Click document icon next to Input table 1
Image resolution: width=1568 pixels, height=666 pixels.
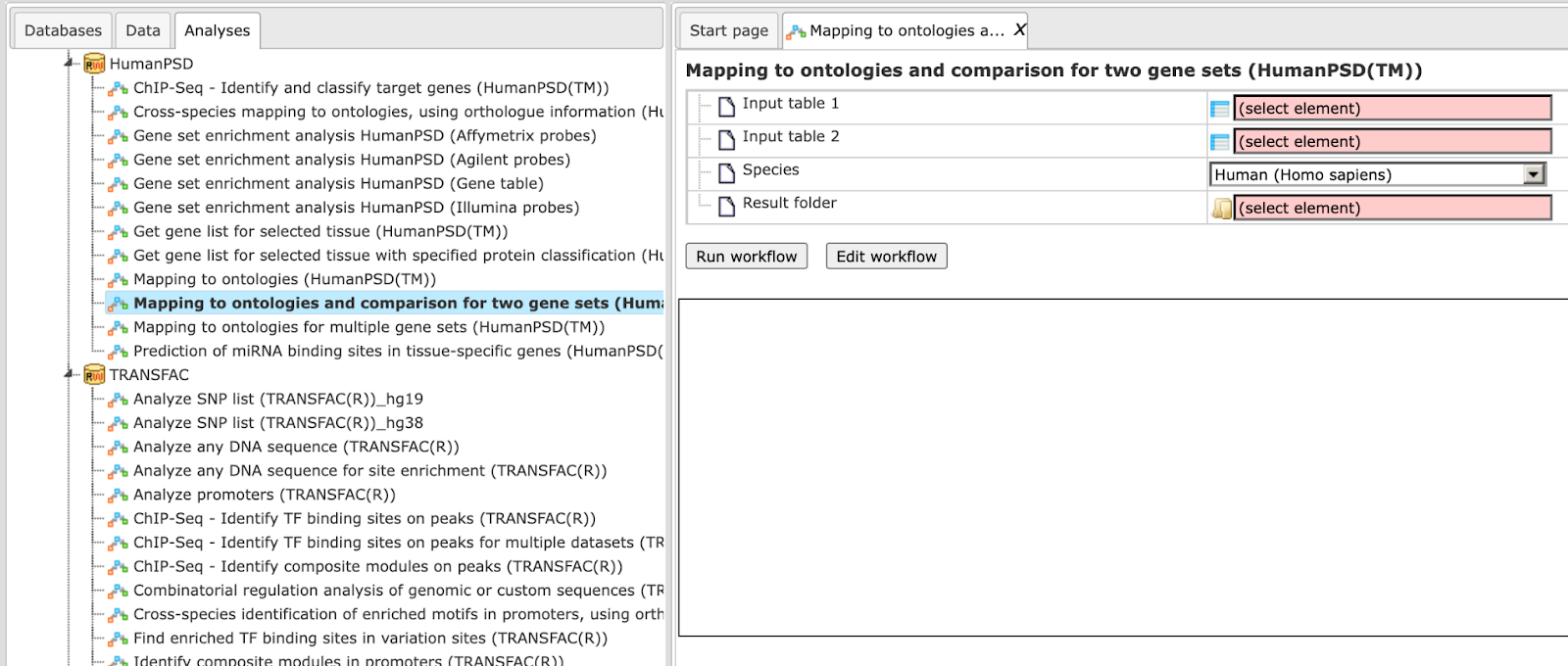point(726,107)
